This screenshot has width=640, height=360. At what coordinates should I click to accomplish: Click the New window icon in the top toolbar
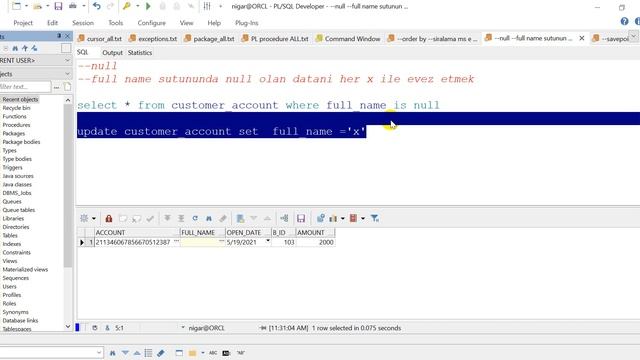click(16, 6)
